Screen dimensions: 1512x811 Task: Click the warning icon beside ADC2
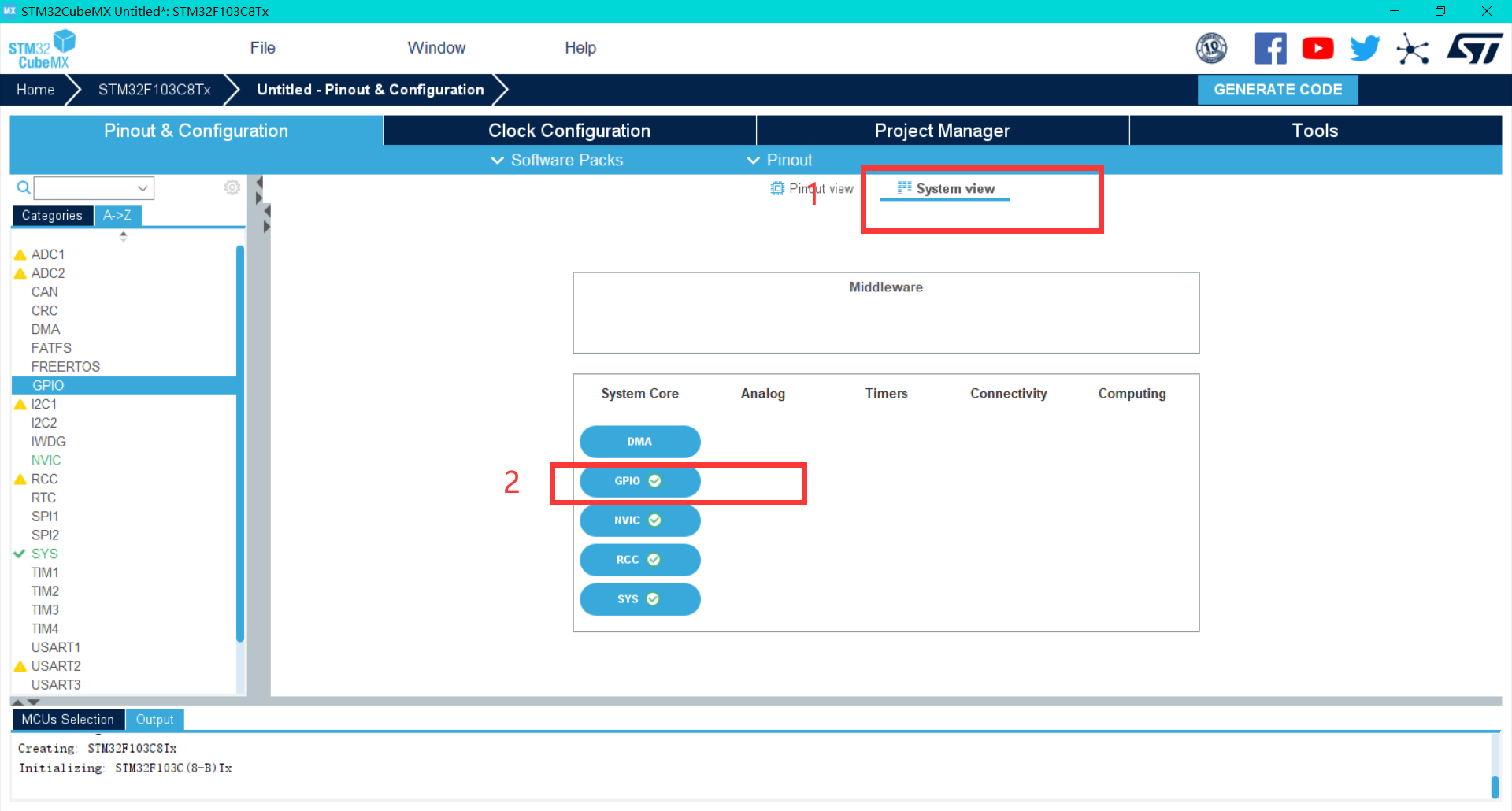tap(20, 273)
